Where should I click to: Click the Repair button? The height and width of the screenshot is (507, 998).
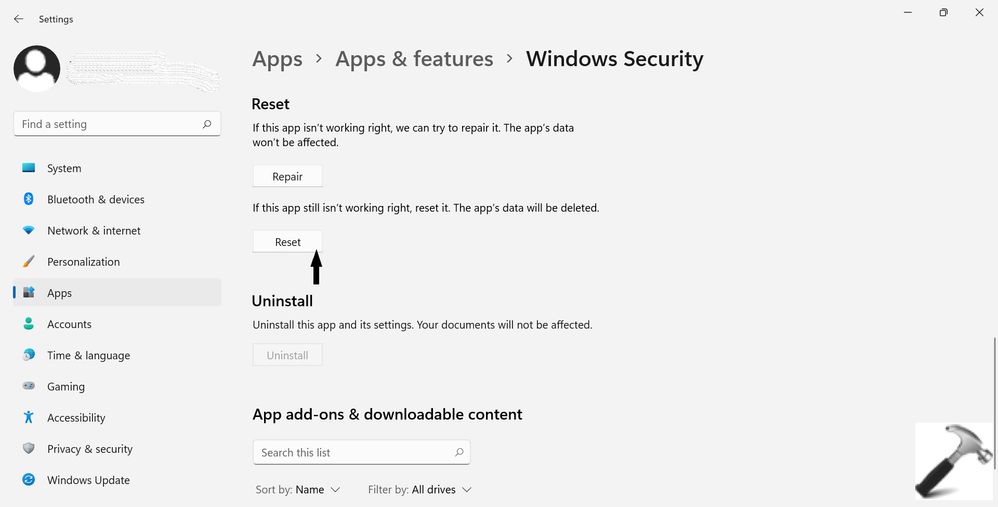click(x=288, y=176)
